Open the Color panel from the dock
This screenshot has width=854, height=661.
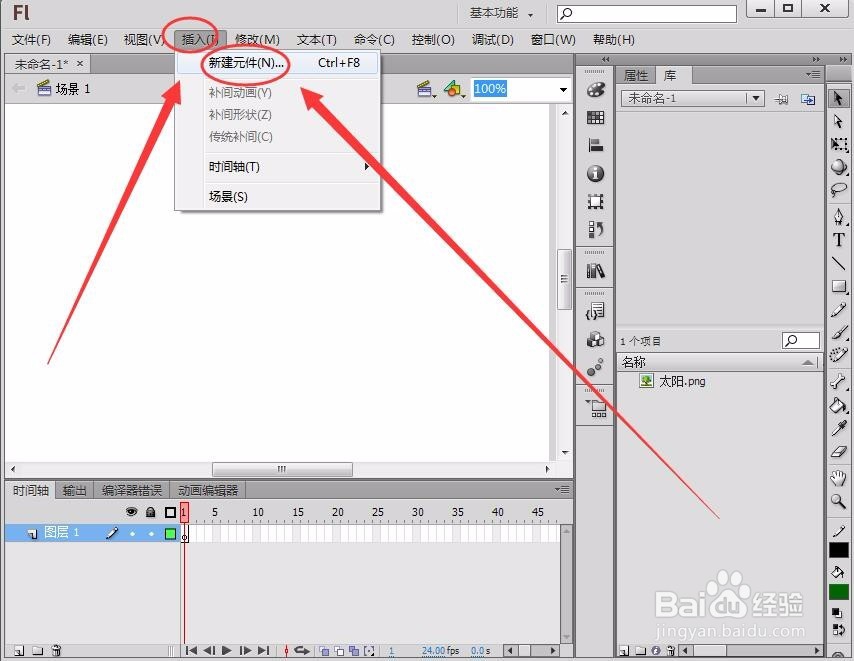(596, 91)
